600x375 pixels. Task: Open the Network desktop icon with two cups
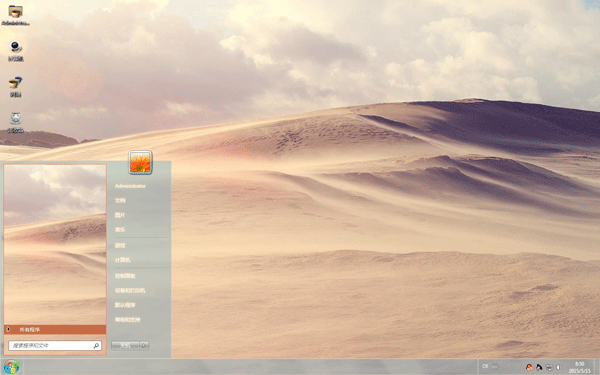(x=15, y=86)
